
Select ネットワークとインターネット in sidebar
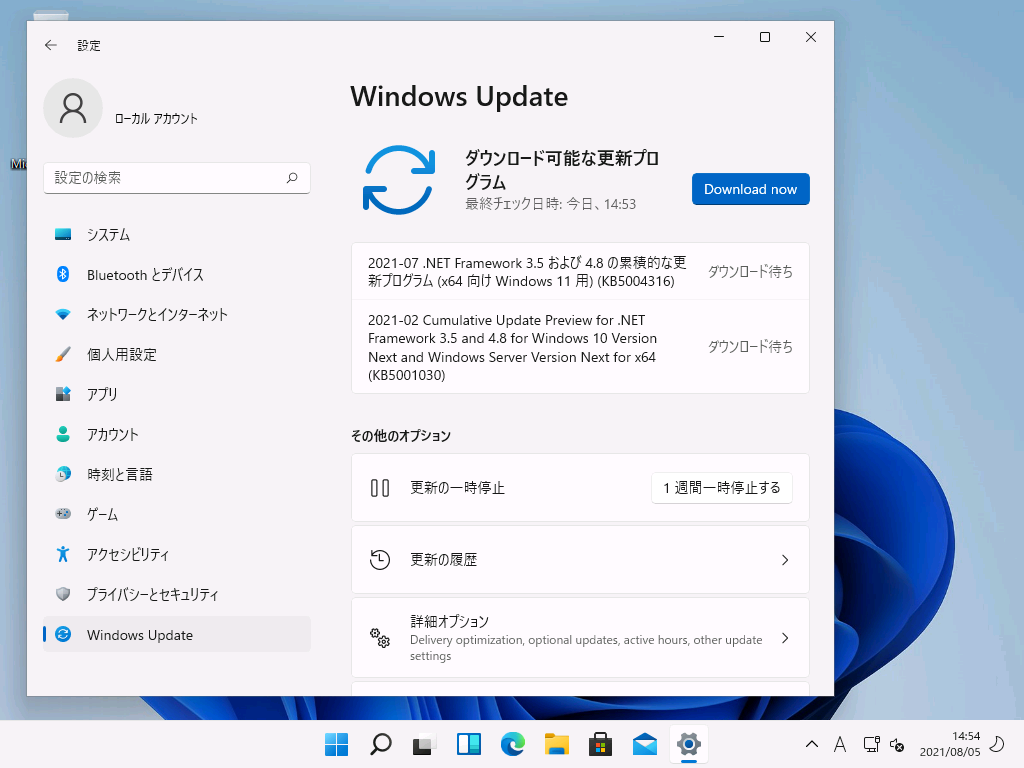[x=176, y=315]
